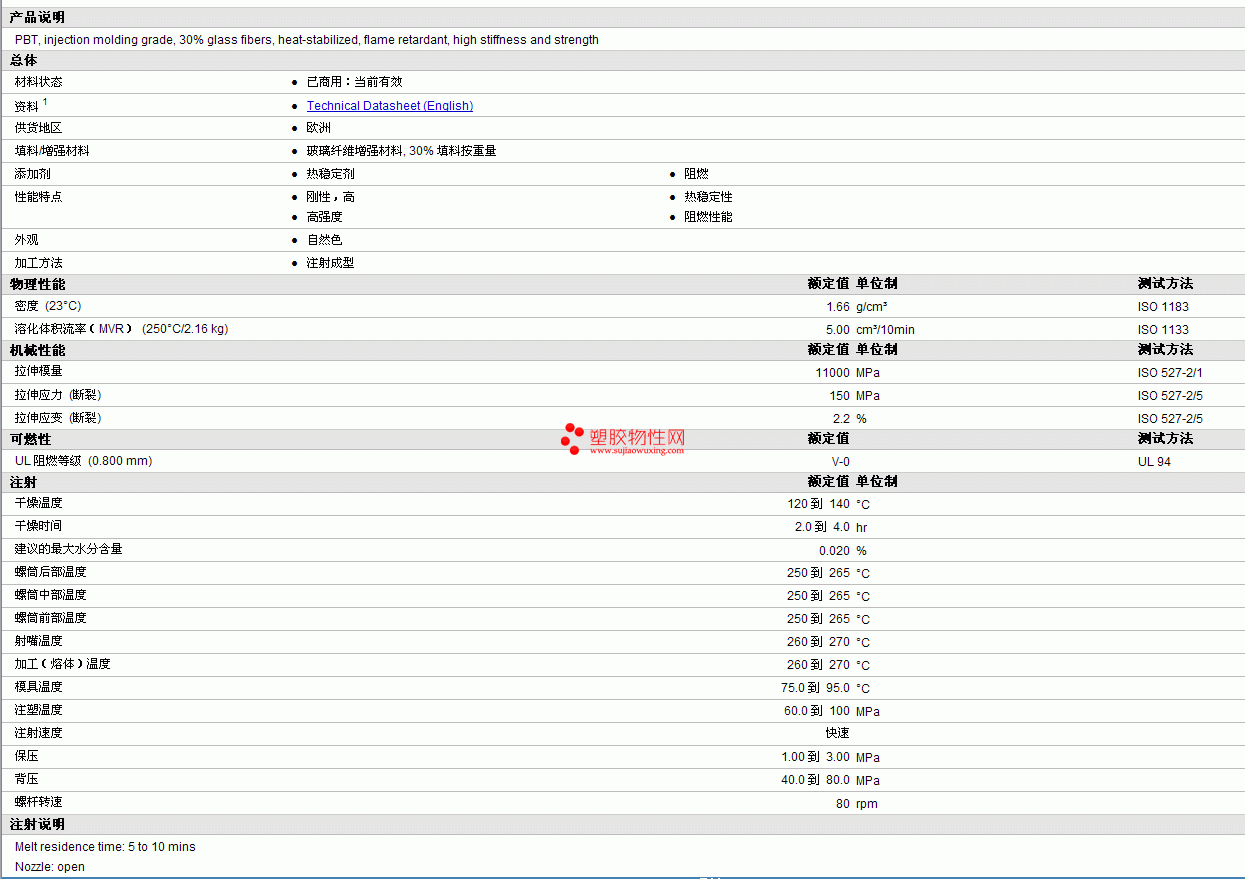Select the 性能特点 label
The height and width of the screenshot is (879, 1245).
pos(38,197)
